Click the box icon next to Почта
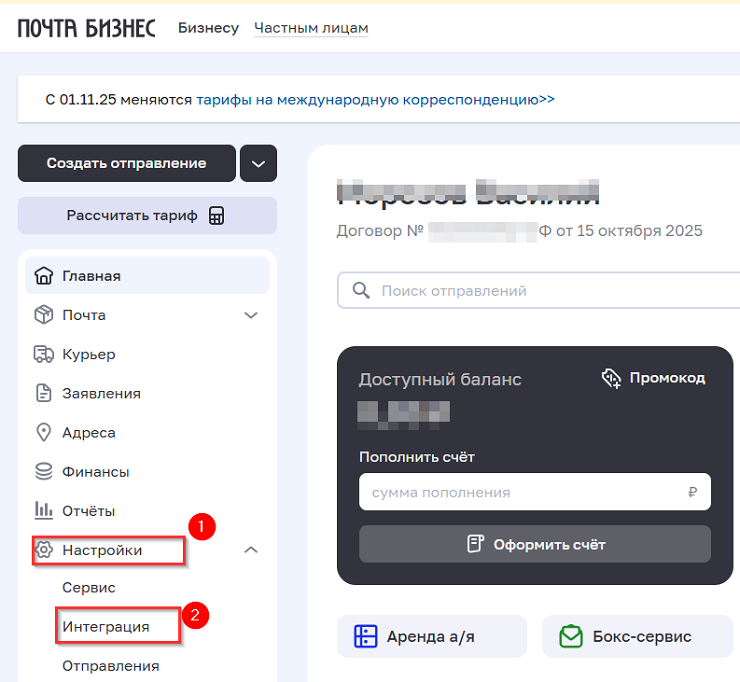The width and height of the screenshot is (740, 682). click(44, 315)
